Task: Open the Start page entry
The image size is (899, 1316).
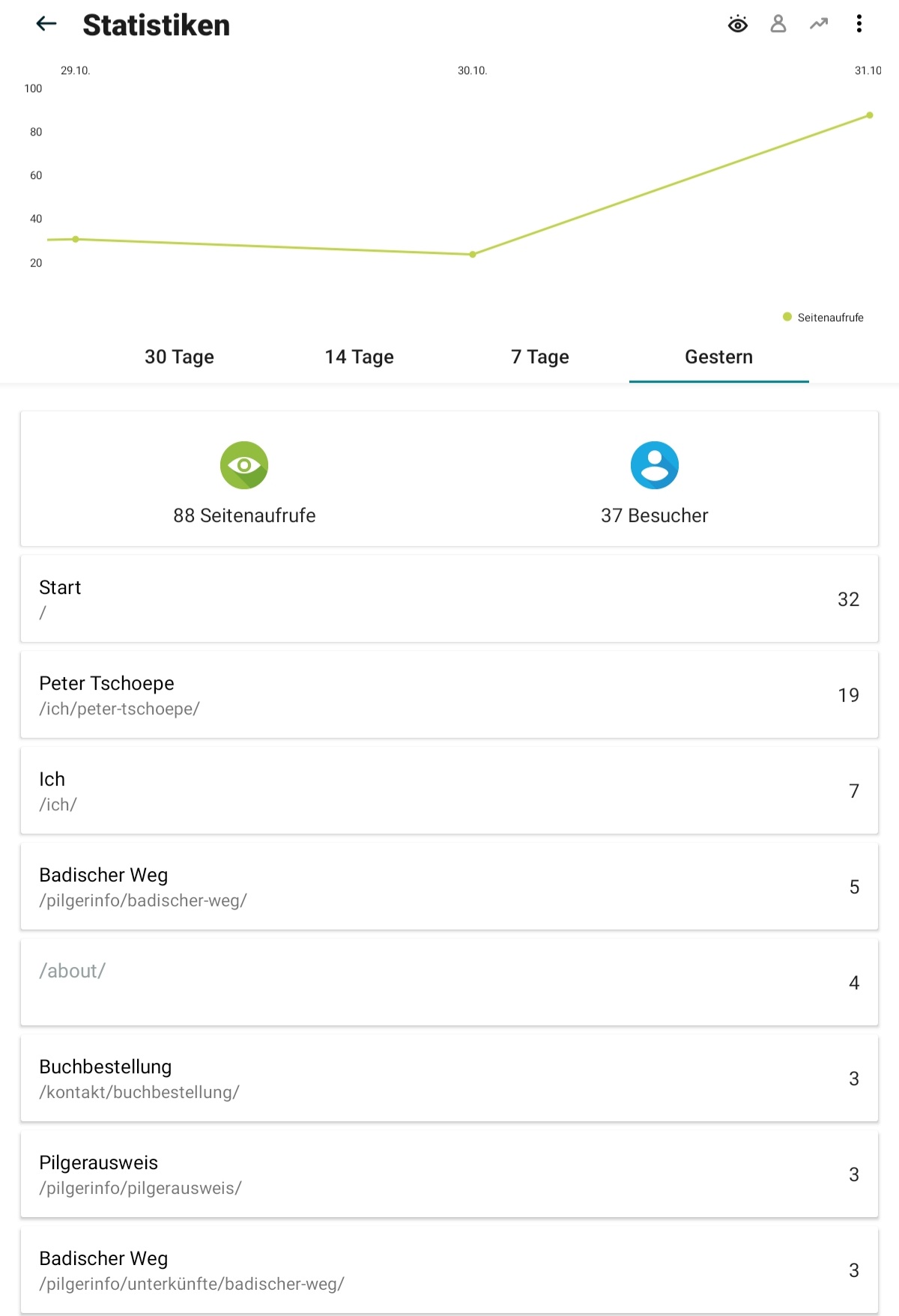Action: (x=449, y=598)
